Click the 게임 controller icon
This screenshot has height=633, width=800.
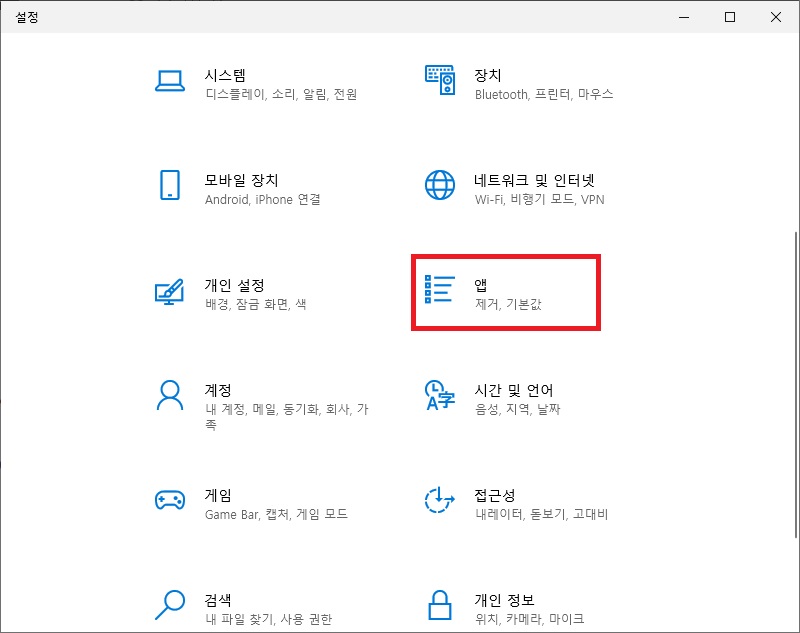(x=170, y=499)
